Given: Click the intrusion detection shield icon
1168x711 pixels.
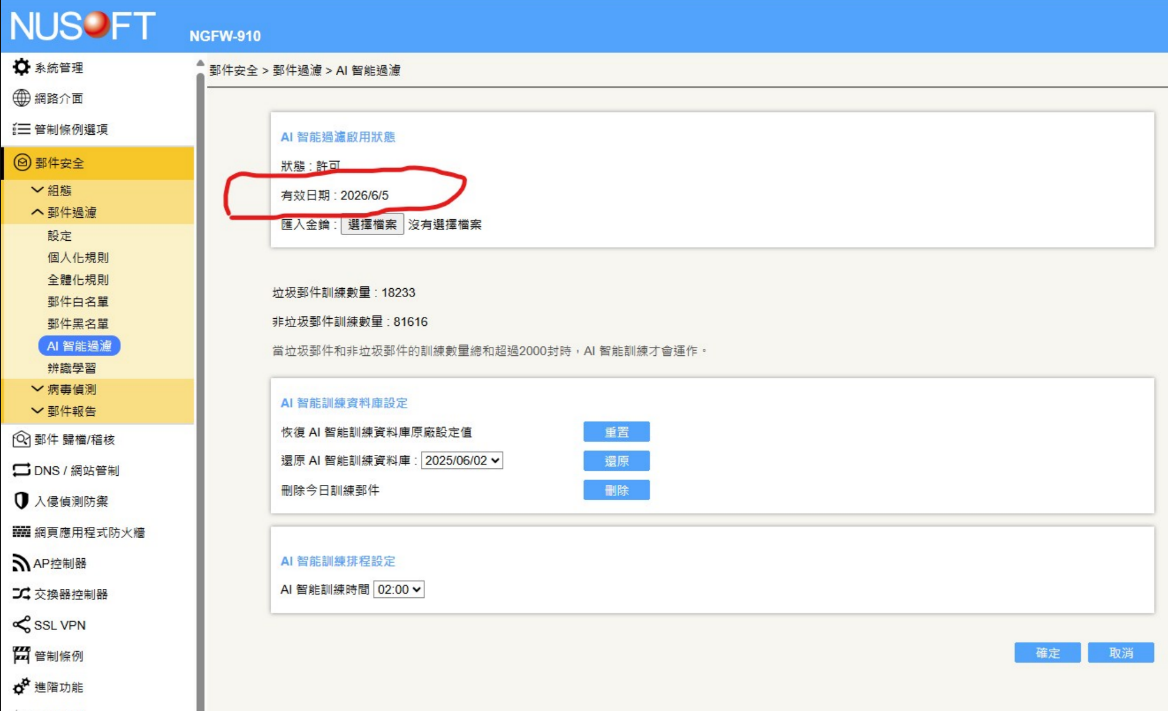Looking at the screenshot, I should pyautogui.click(x=21, y=501).
